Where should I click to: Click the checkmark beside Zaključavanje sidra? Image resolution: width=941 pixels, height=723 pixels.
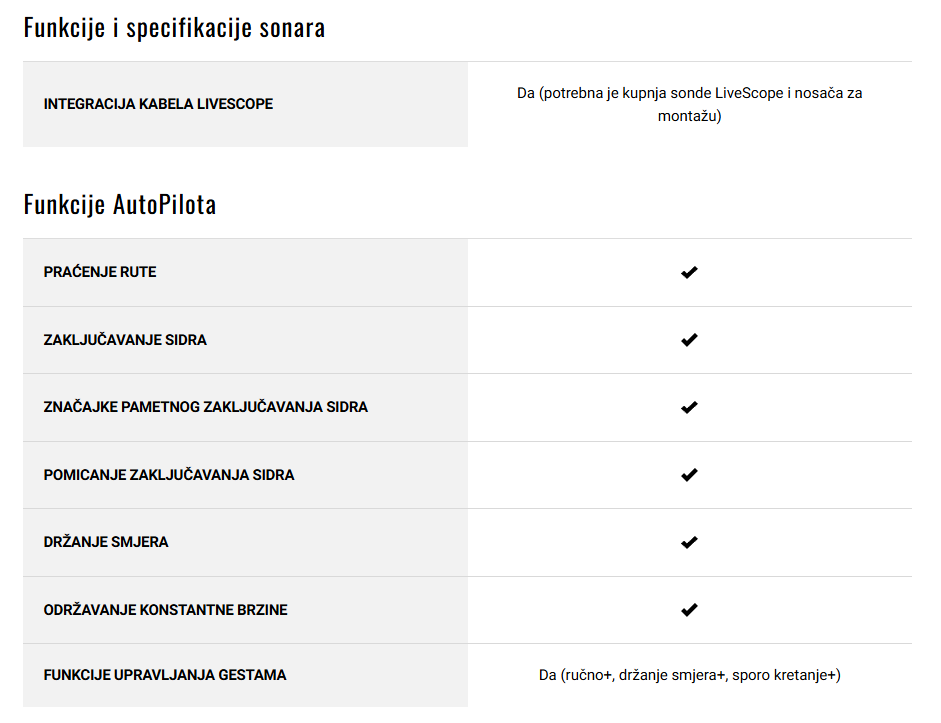tap(689, 340)
